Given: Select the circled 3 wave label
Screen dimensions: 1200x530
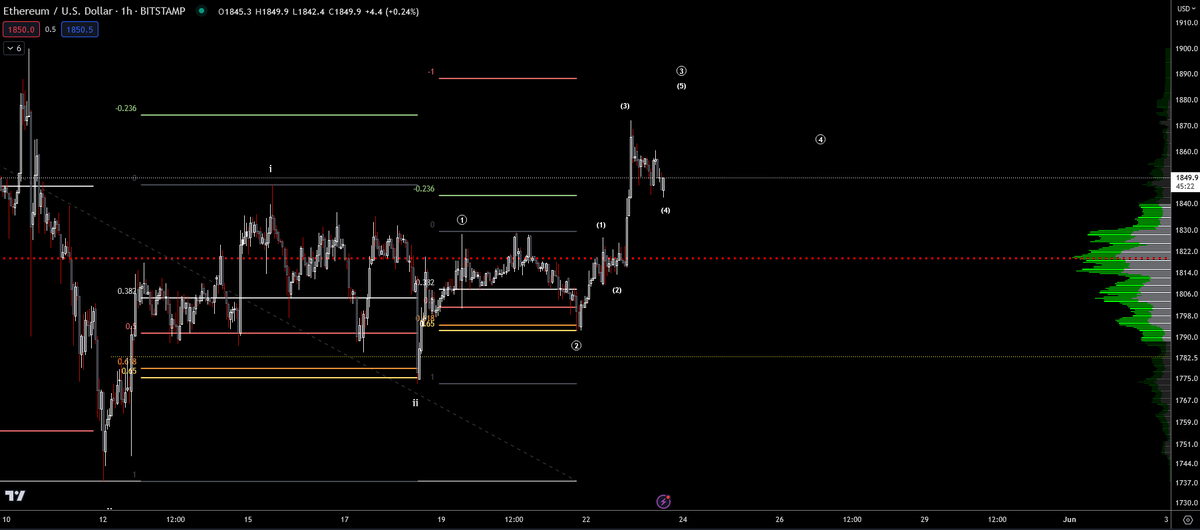Looking at the screenshot, I should [x=681, y=71].
